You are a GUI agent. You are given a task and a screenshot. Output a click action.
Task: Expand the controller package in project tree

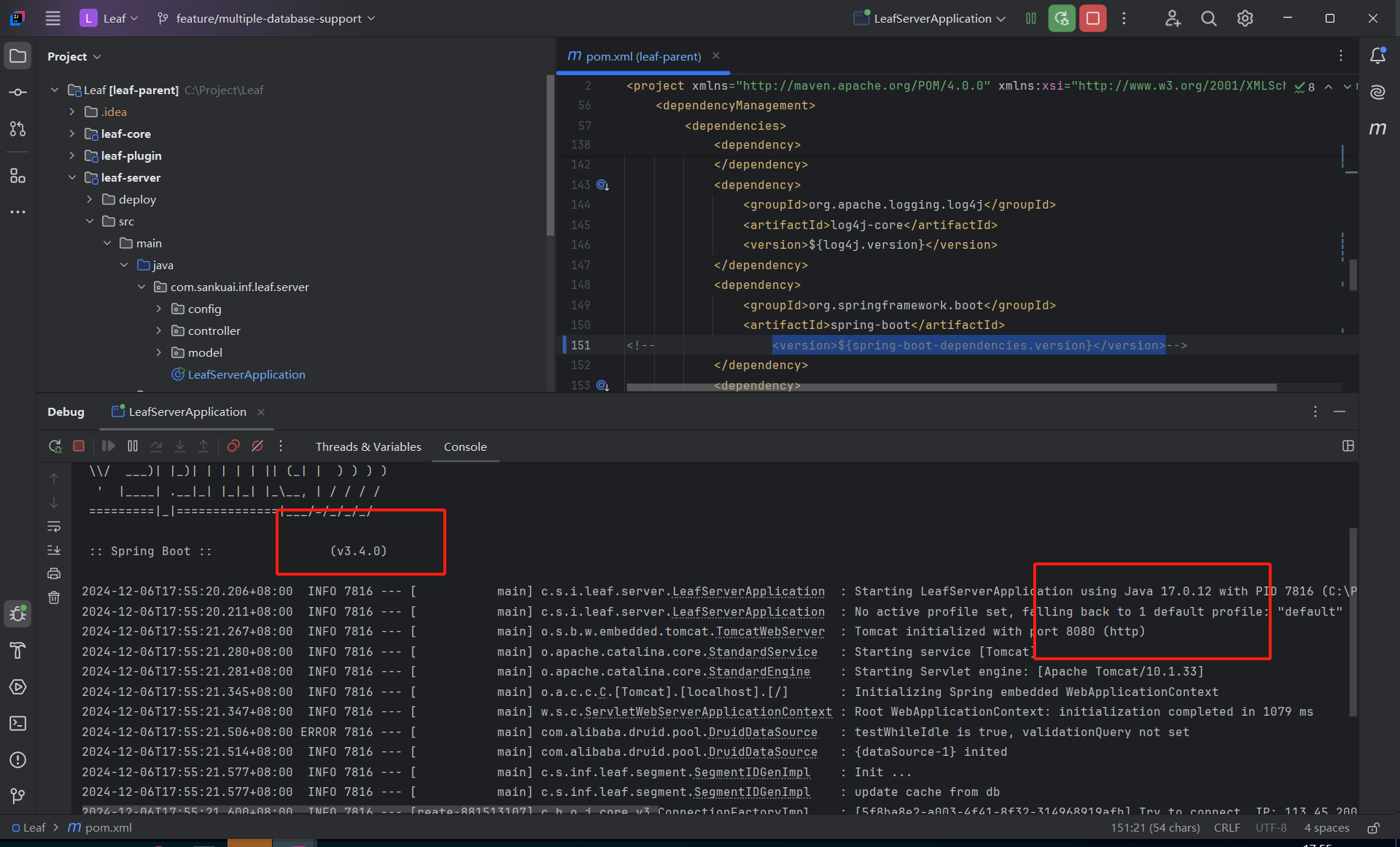tap(159, 330)
